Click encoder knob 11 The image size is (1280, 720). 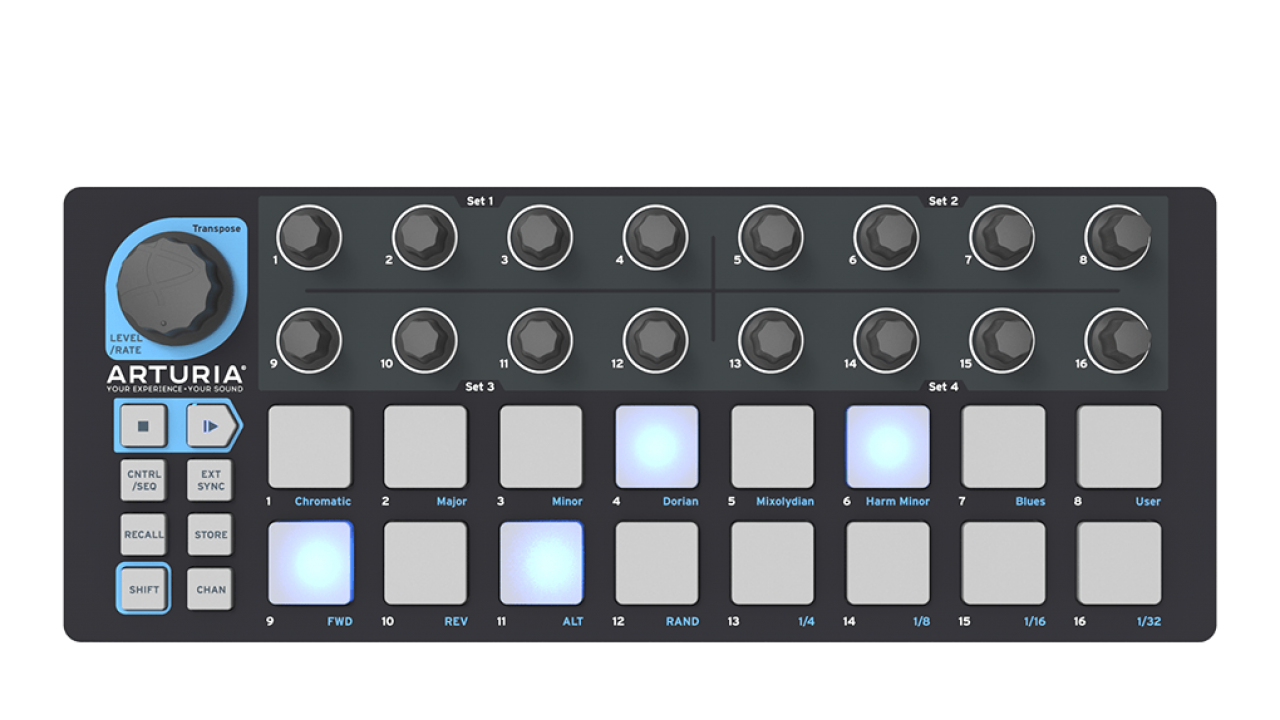540,340
